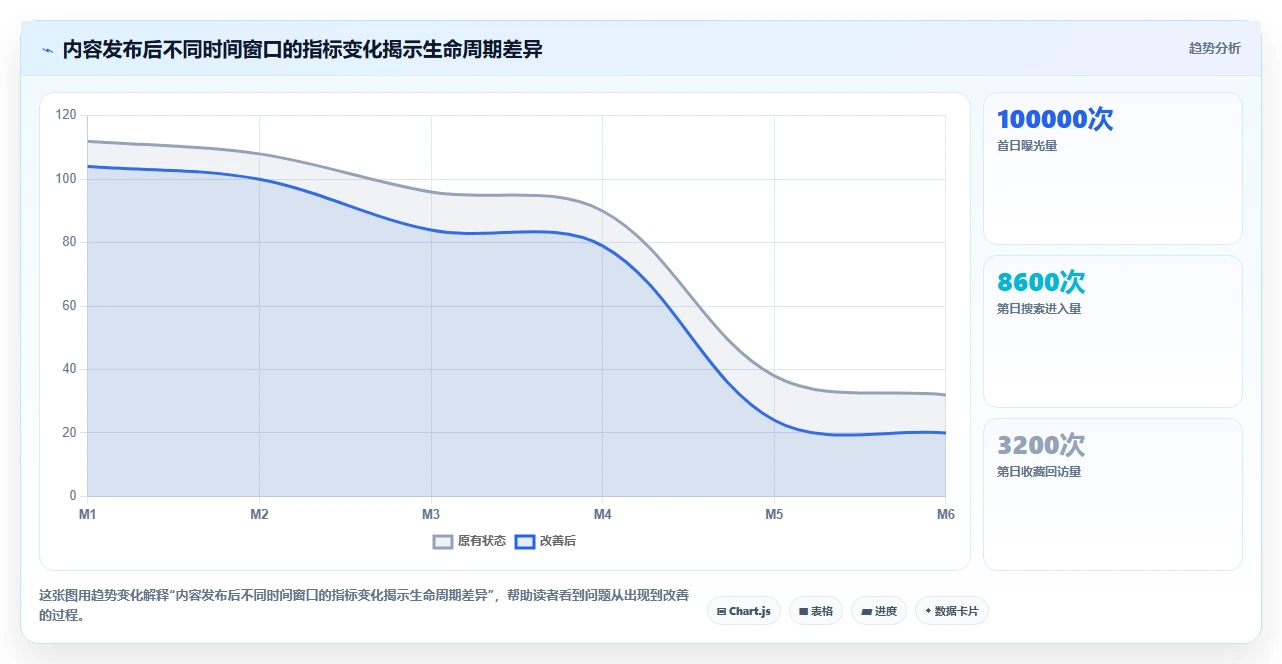Click y-axis label 40
Screen dimensions: 1282x664
pos(69,369)
